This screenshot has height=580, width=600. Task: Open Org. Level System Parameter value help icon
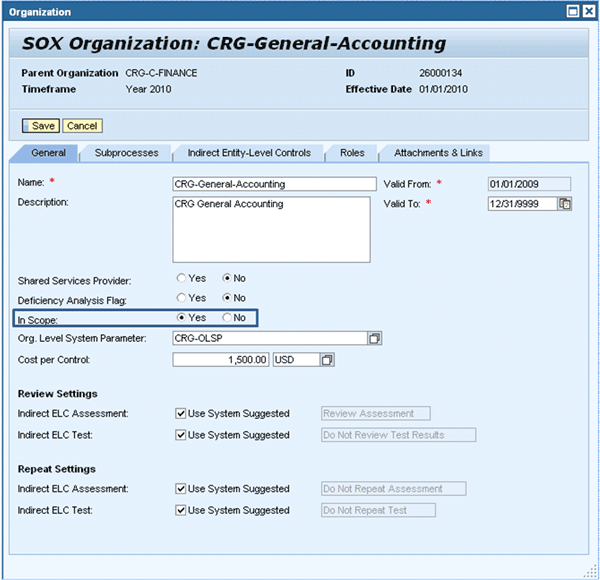375,339
